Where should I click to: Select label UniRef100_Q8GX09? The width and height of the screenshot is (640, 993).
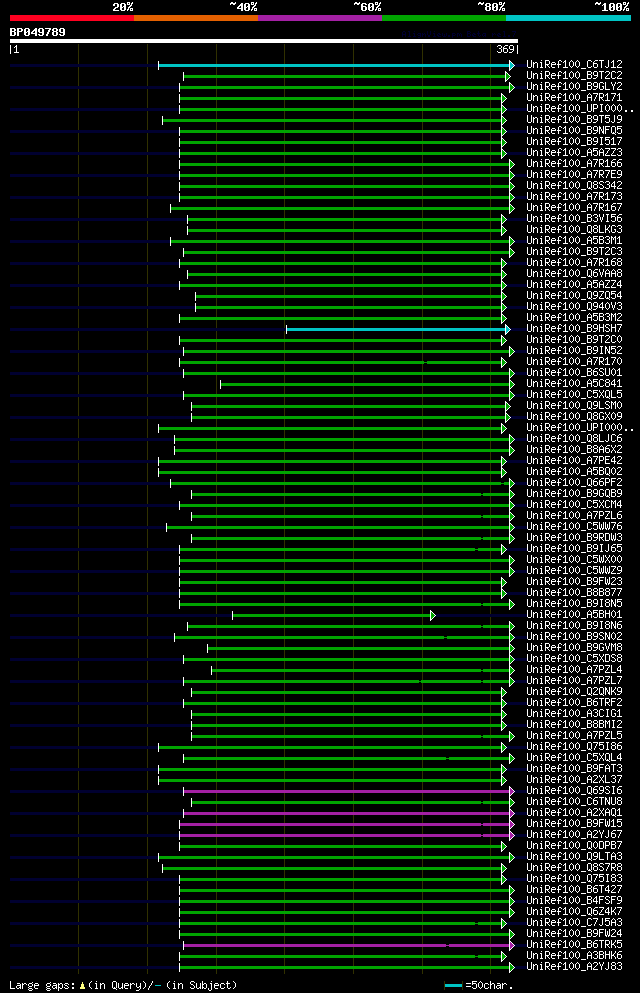pyautogui.click(x=574, y=417)
